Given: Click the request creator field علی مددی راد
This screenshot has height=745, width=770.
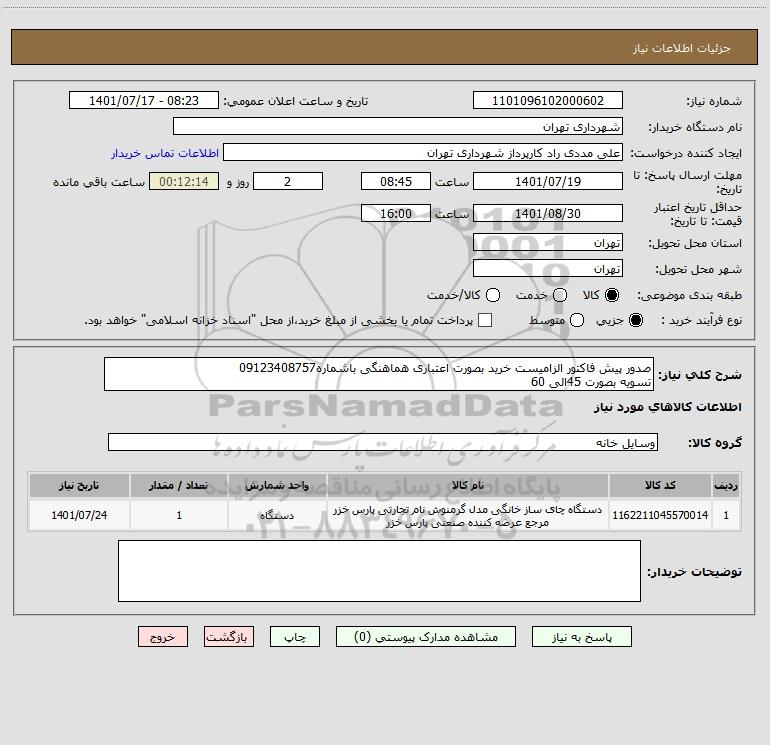Looking at the screenshot, I should coord(423,152).
